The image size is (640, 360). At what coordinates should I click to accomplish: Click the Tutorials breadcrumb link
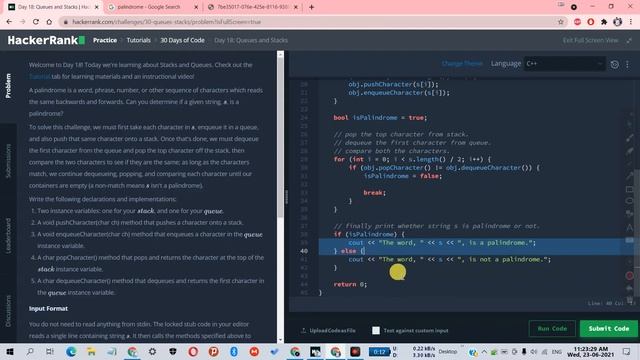pos(138,40)
